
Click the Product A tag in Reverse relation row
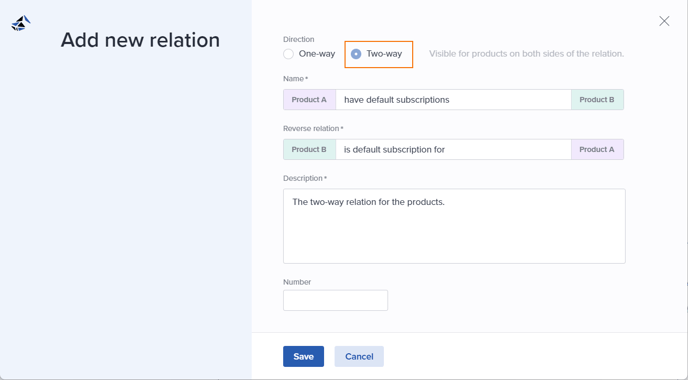pyautogui.click(x=597, y=150)
